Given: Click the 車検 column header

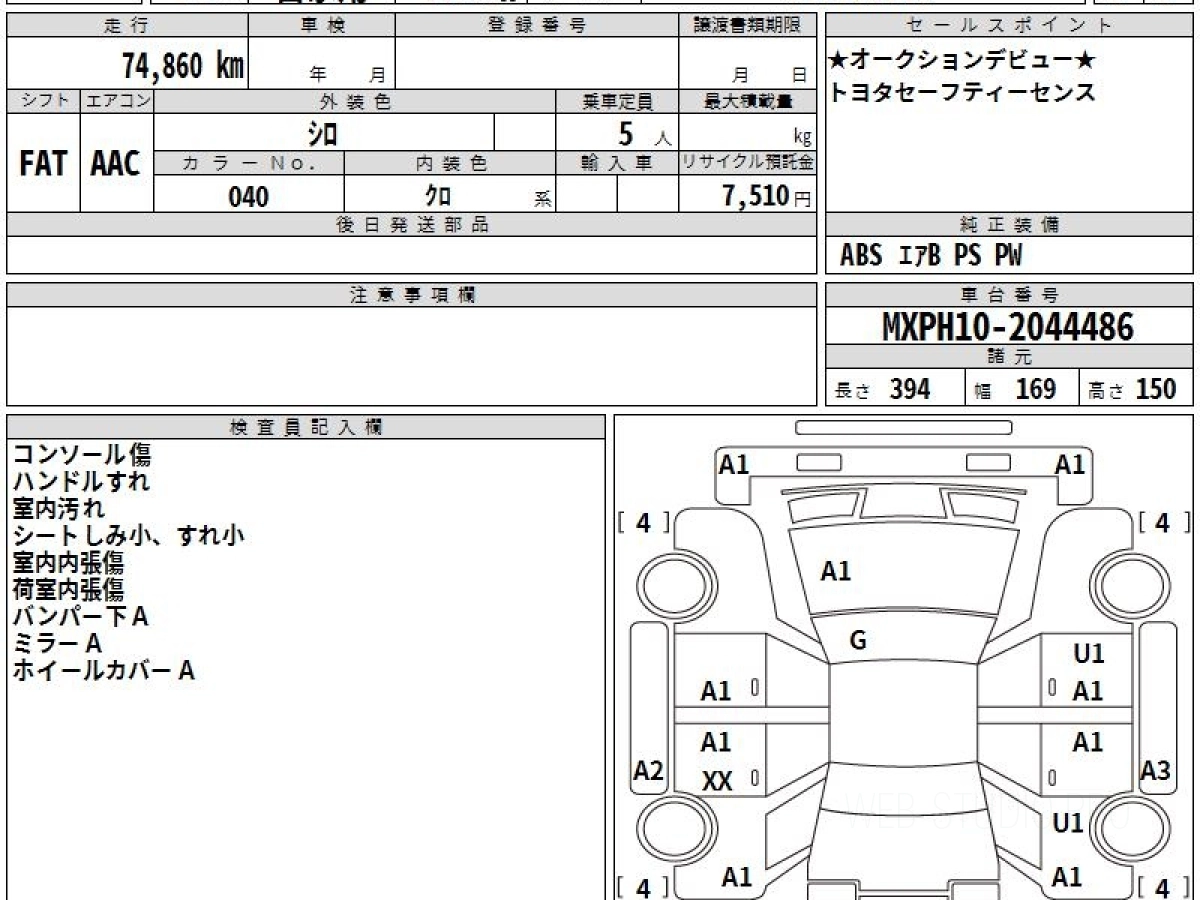Looking at the screenshot, I should click(x=322, y=26).
